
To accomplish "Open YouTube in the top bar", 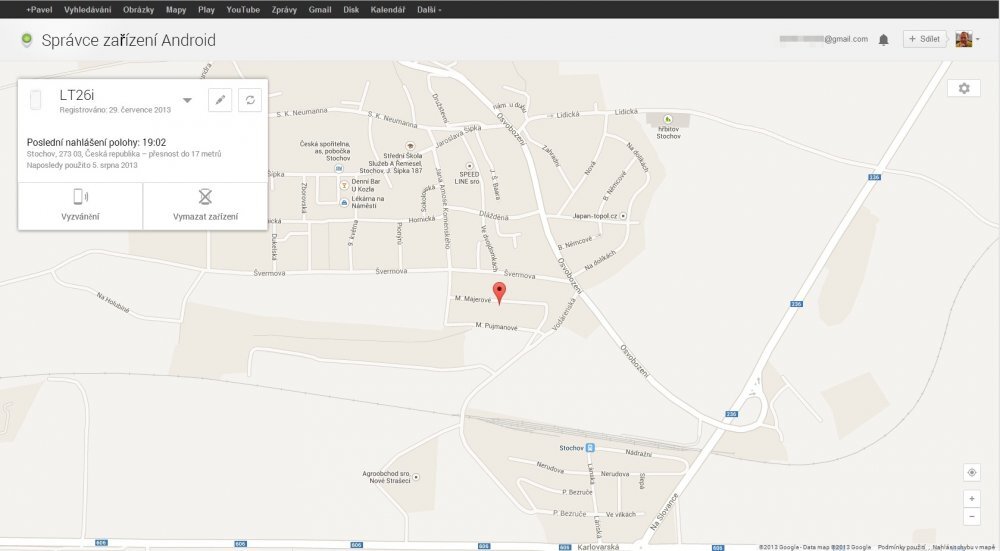I will (243, 10).
